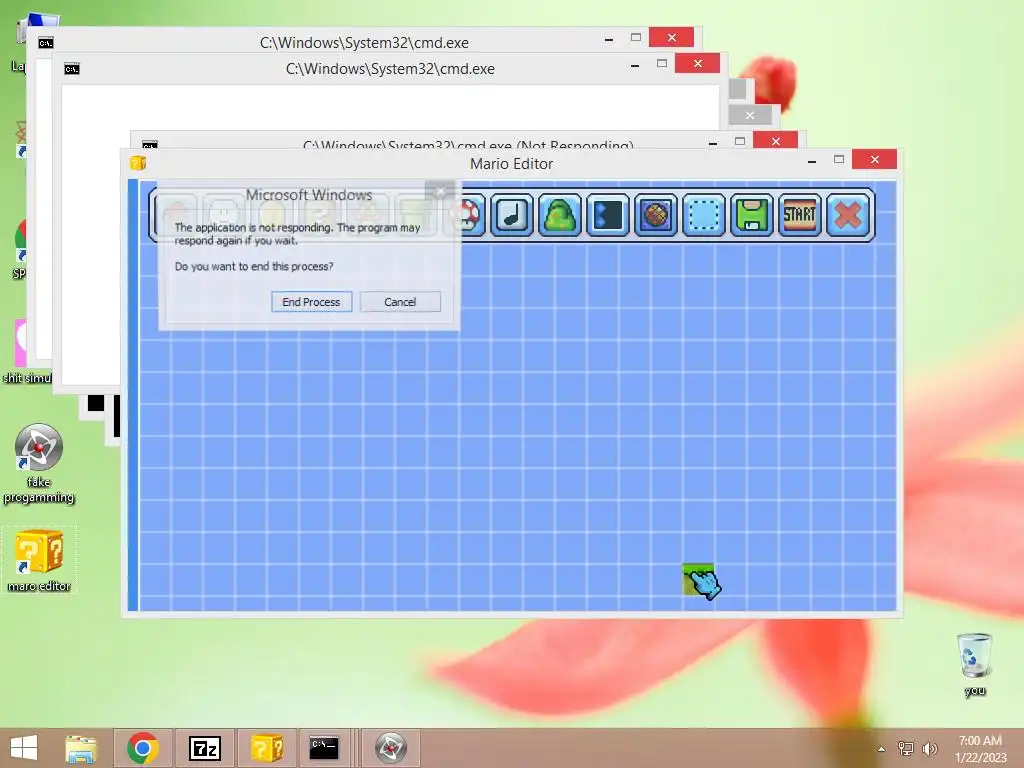The width and height of the screenshot is (1024, 768).
Task: Open the volume tray icon
Action: click(x=929, y=748)
